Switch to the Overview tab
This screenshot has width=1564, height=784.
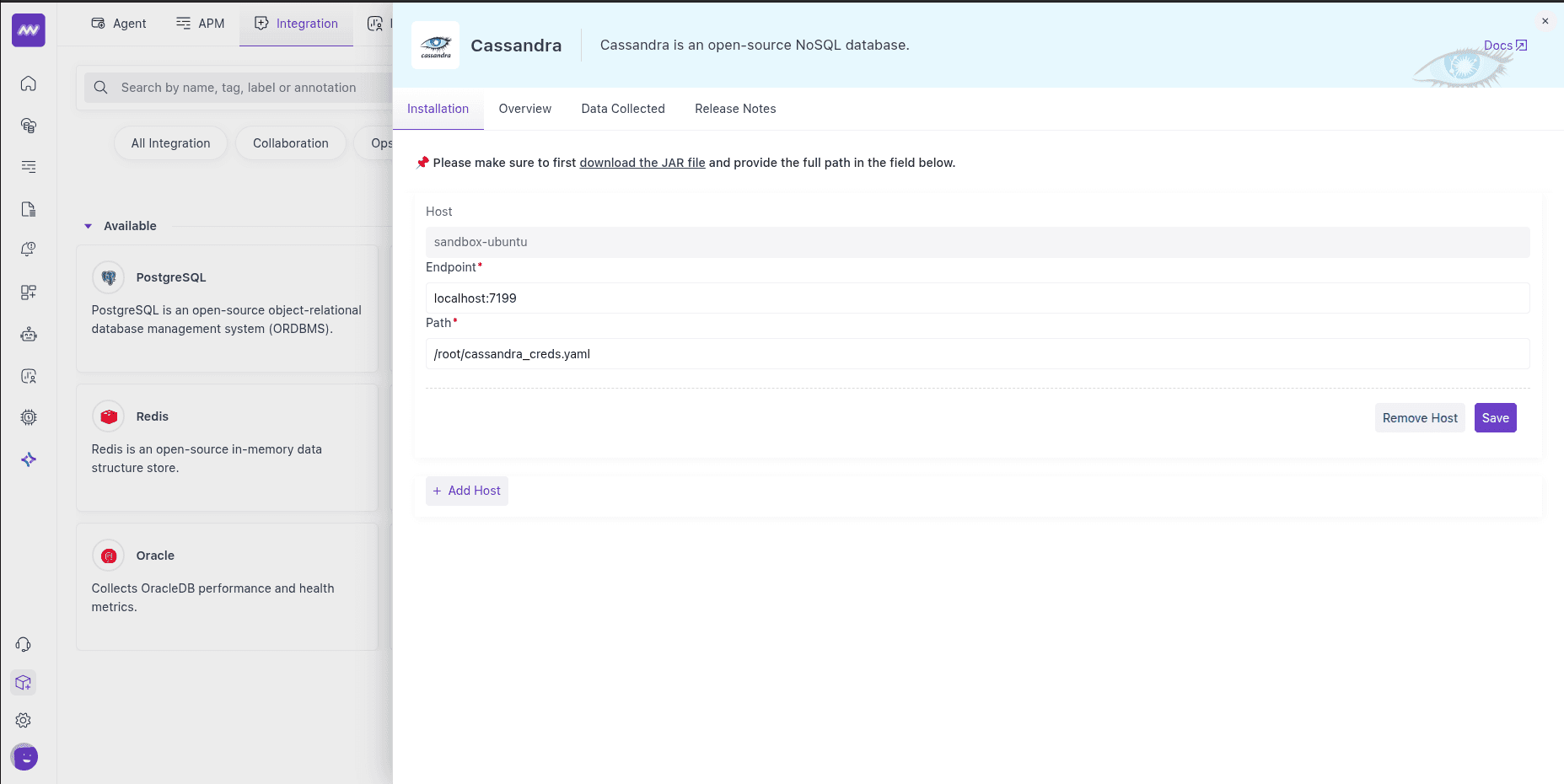[524, 109]
